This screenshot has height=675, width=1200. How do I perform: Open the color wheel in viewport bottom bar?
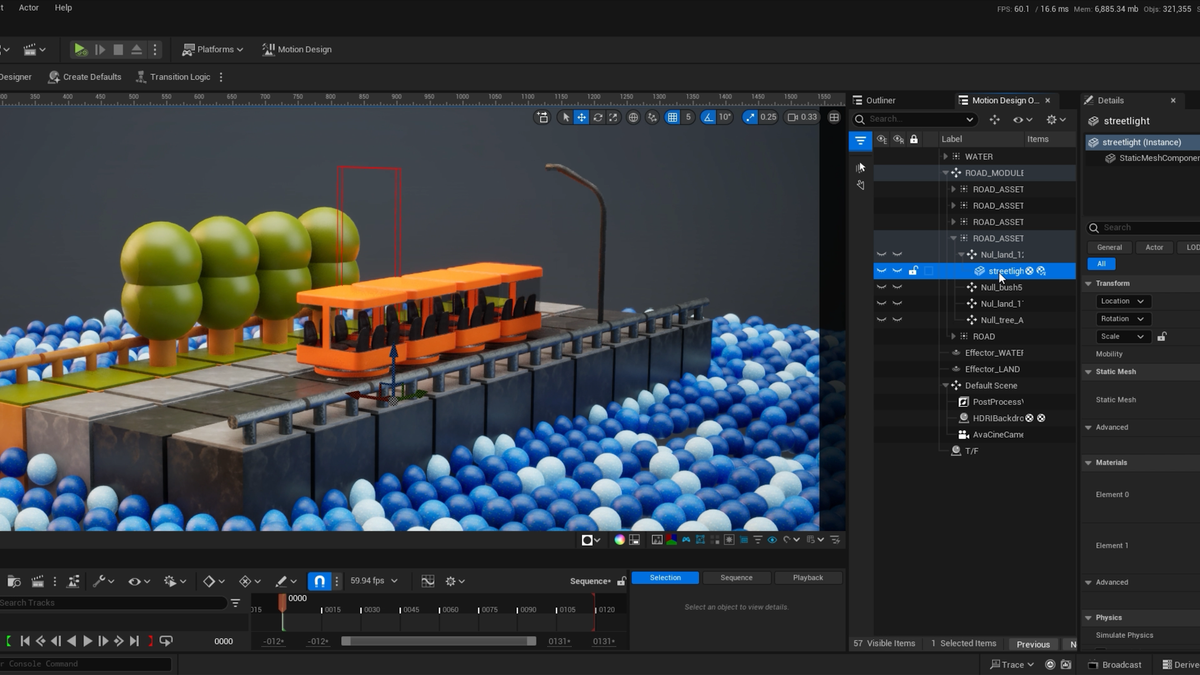click(x=619, y=539)
